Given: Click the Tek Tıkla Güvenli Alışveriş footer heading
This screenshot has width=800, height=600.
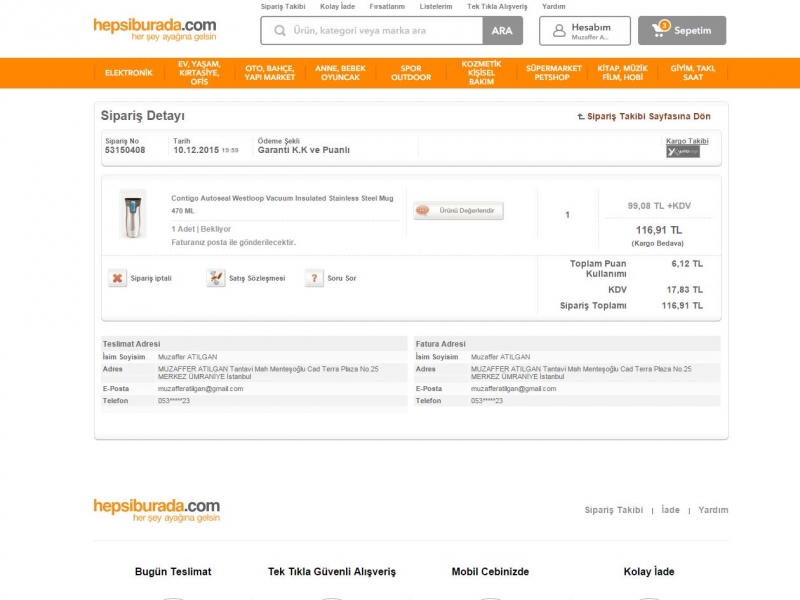Looking at the screenshot, I should coord(332,571).
